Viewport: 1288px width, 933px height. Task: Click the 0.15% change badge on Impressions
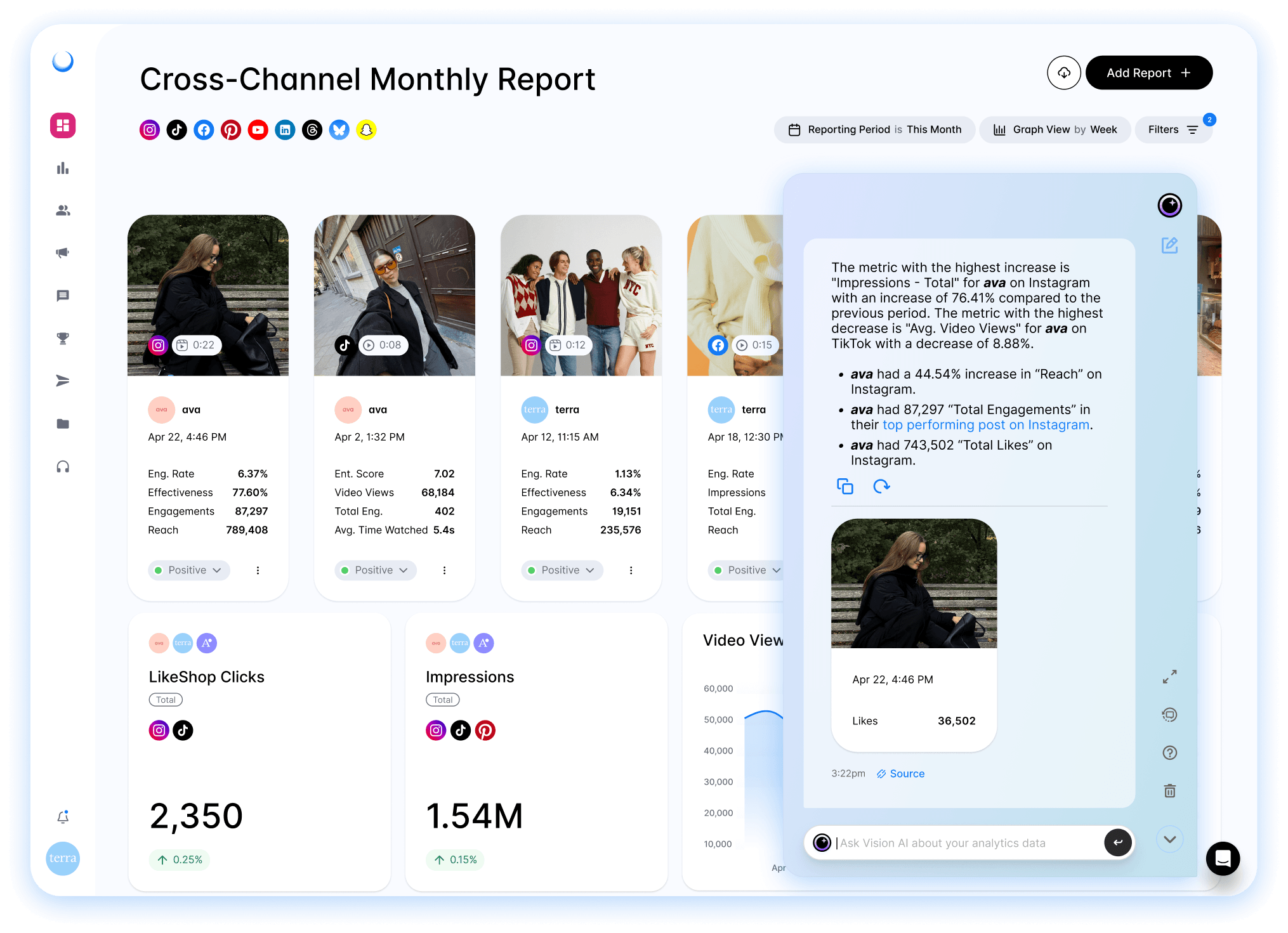pyautogui.click(x=456, y=860)
